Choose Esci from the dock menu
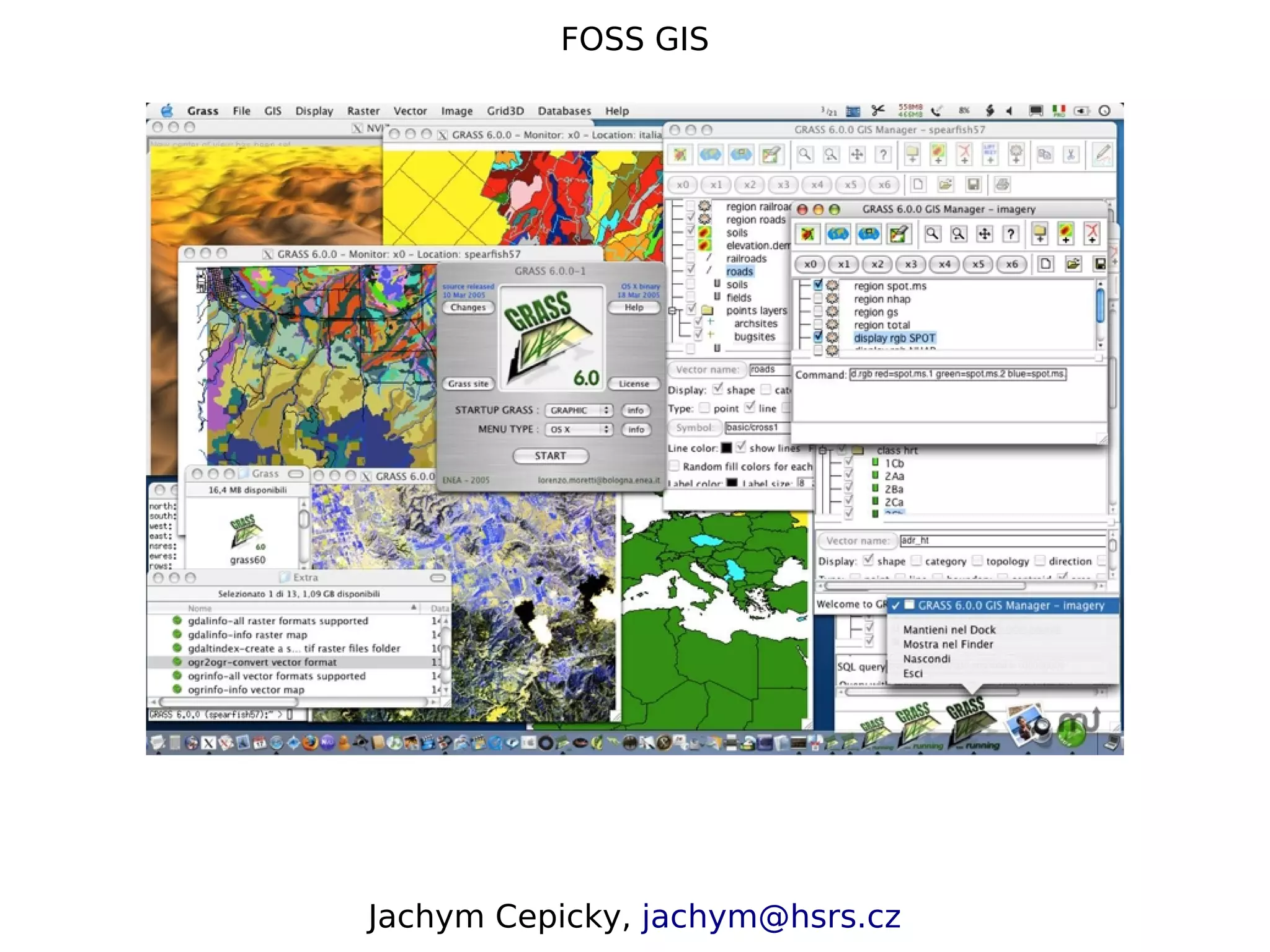 [913, 673]
